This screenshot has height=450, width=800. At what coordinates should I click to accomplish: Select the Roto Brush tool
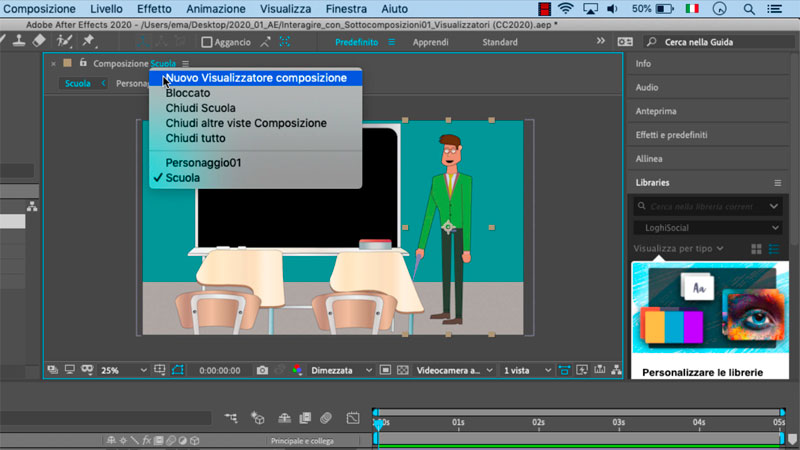click(x=64, y=41)
